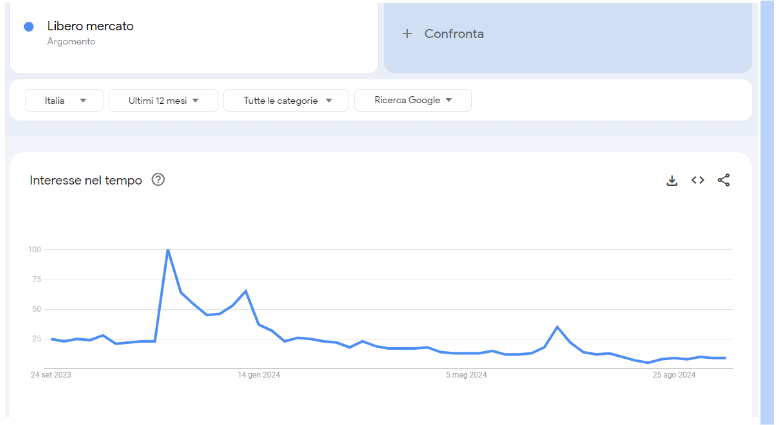
Task: Expand the Ultimi 12 mesi time range
Action: [163, 100]
